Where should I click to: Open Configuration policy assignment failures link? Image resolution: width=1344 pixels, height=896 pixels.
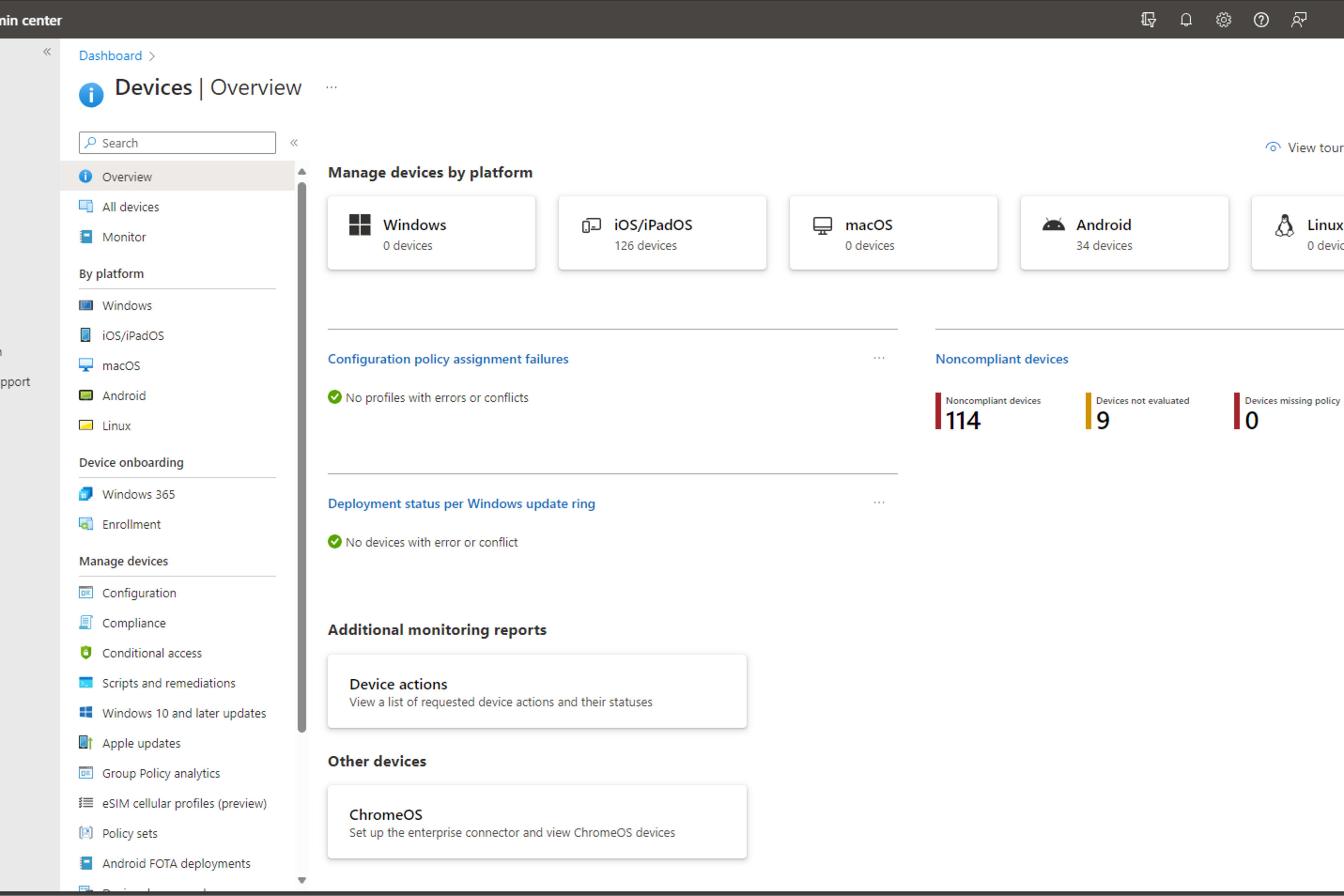click(x=448, y=359)
